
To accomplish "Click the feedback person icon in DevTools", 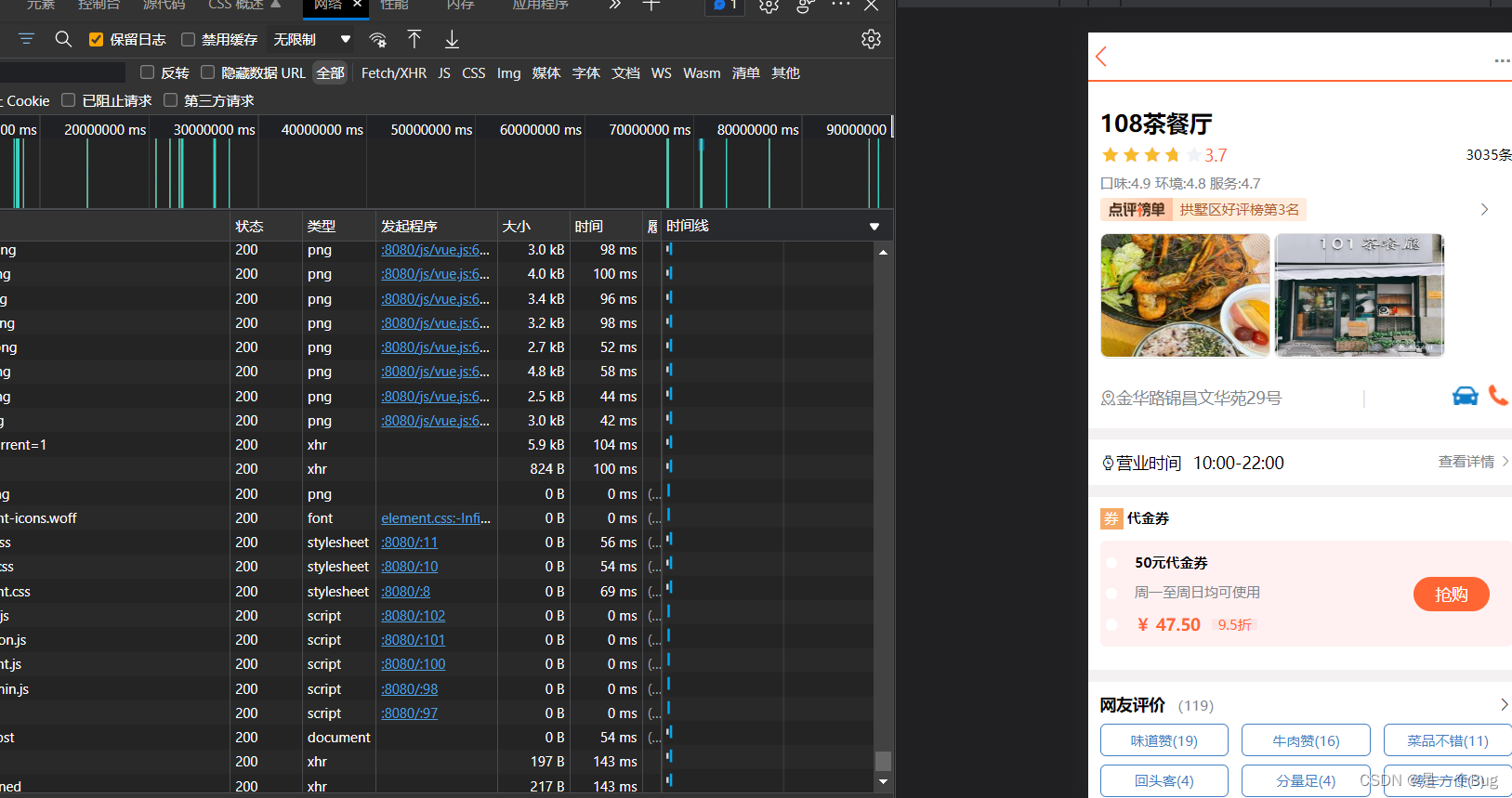I will coord(805,6).
